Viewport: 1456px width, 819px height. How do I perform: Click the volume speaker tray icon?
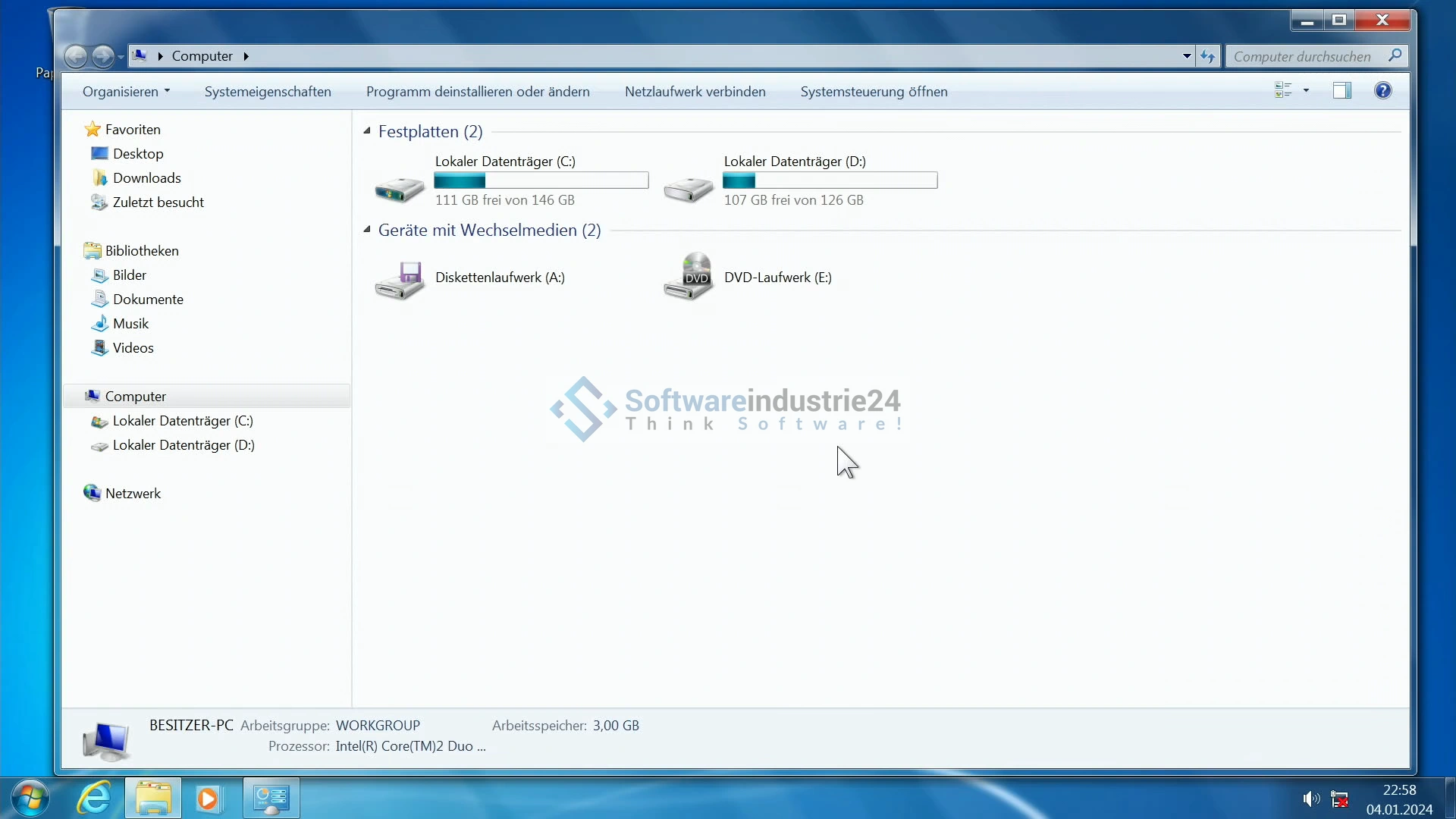click(1310, 799)
